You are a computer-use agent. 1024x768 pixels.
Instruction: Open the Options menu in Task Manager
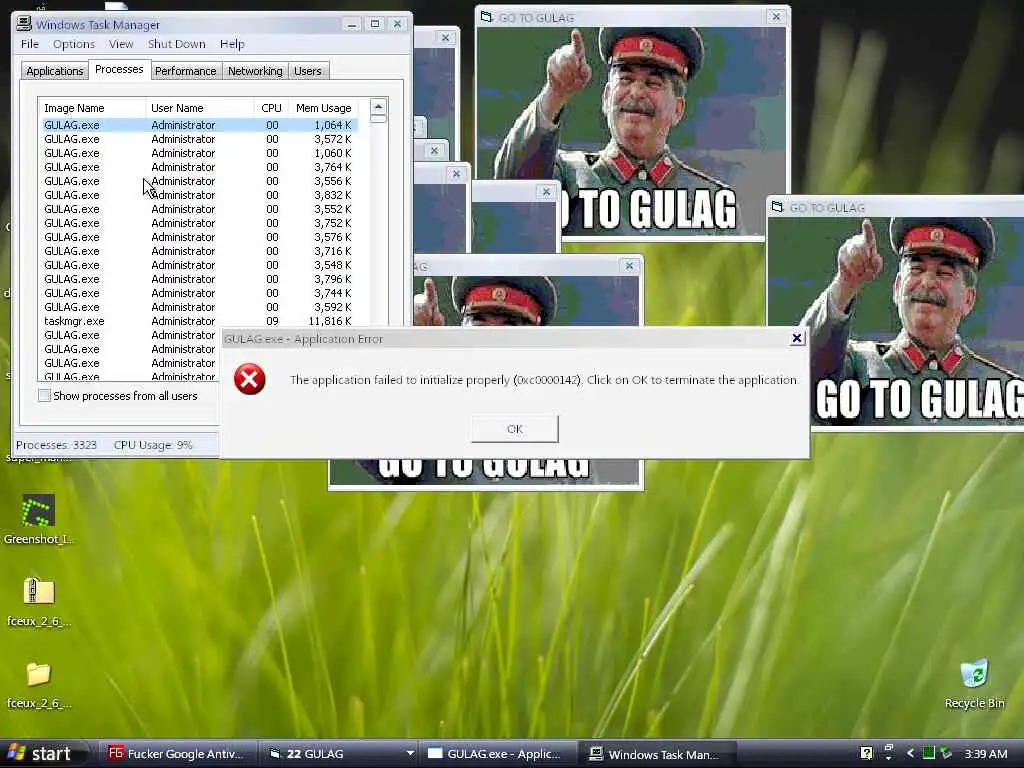[74, 44]
